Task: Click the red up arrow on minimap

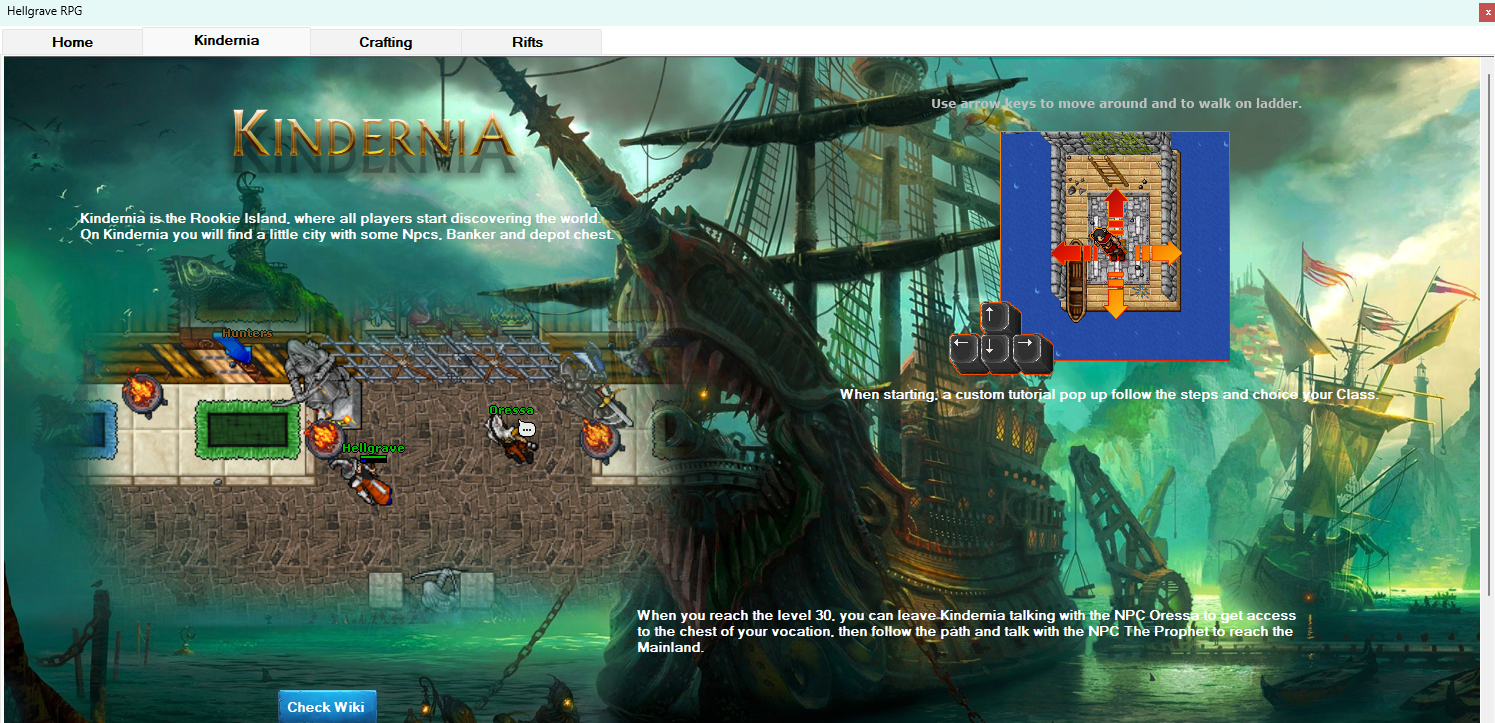Action: tap(1115, 210)
